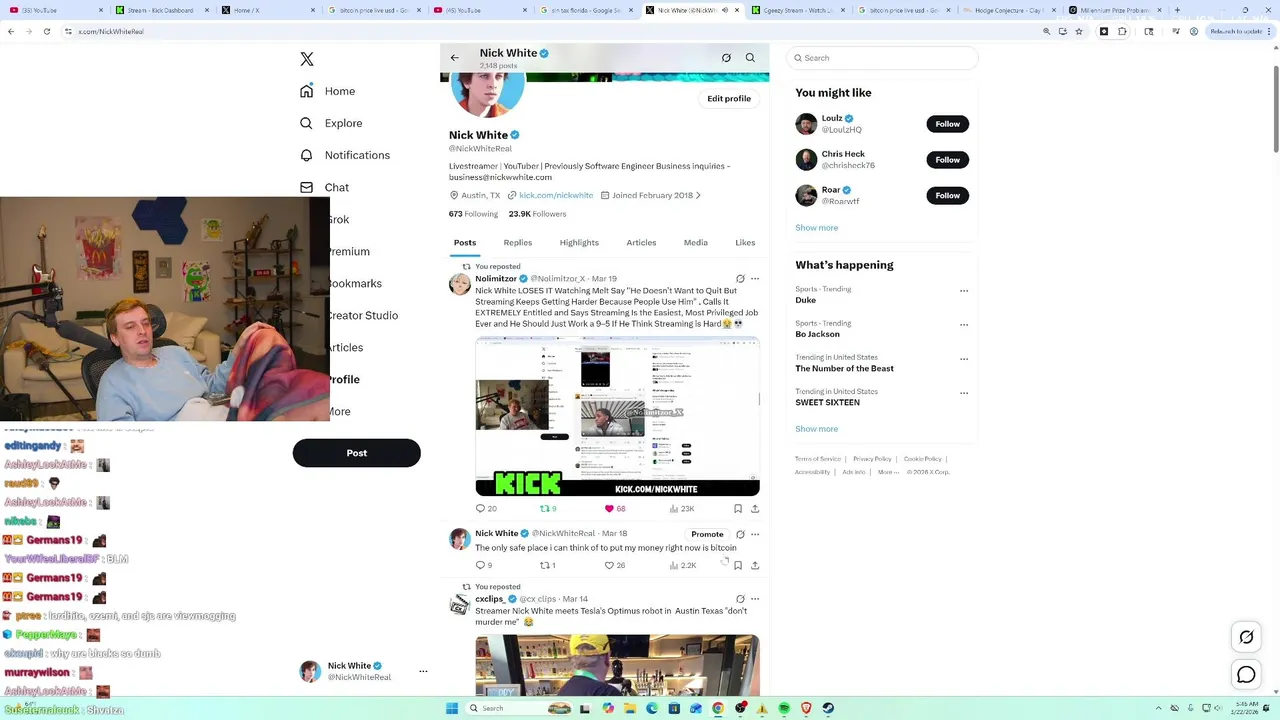Open more options on Nolimitzor post
The height and width of the screenshot is (720, 1280).
(x=755, y=279)
